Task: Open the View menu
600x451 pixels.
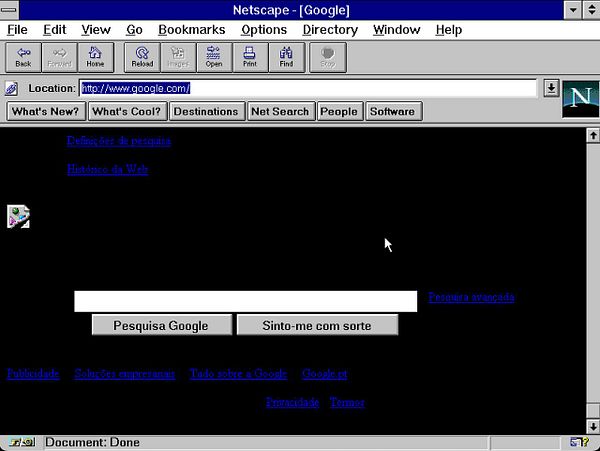Action: click(x=96, y=30)
